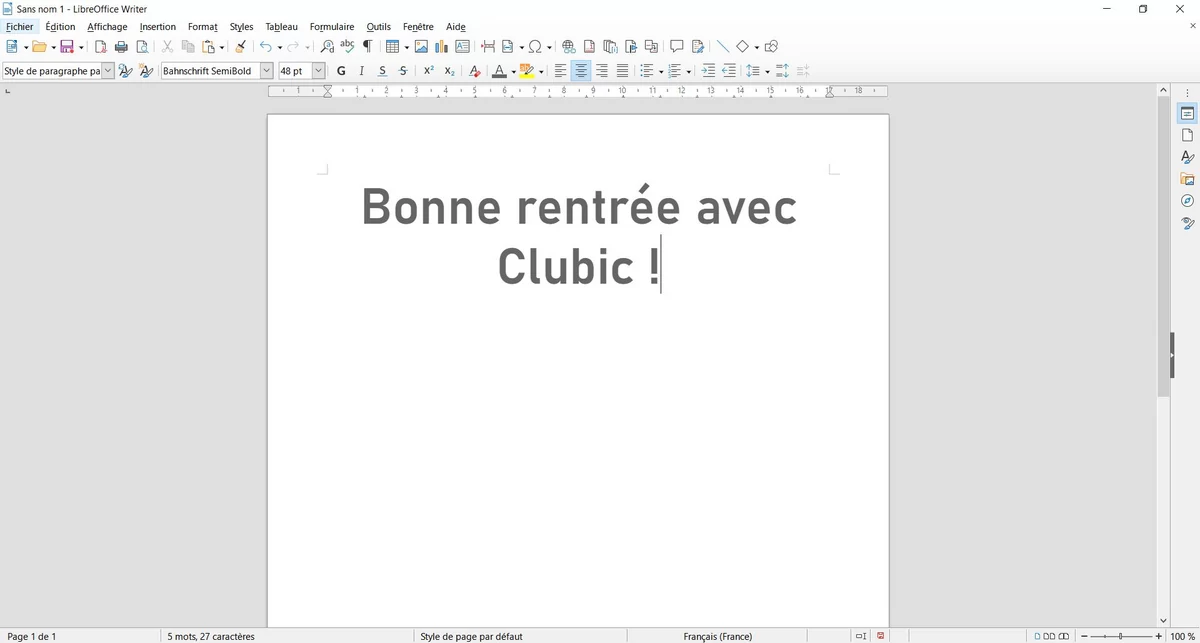1200x643 pixels.
Task: Expand the paragraph style dropdown
Action: (x=108, y=71)
